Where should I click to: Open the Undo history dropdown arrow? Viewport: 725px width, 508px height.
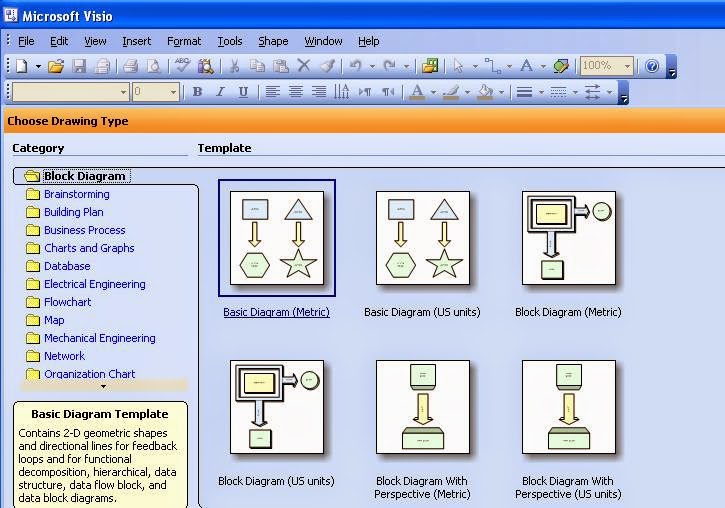coord(372,67)
